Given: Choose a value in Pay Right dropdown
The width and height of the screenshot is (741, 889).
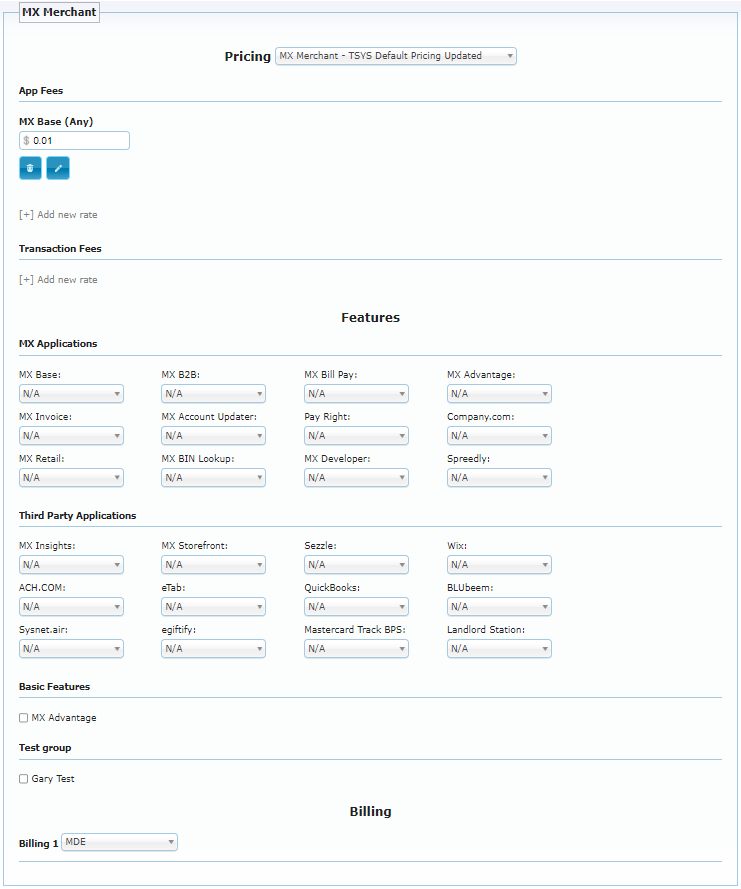Looking at the screenshot, I should pos(357,436).
